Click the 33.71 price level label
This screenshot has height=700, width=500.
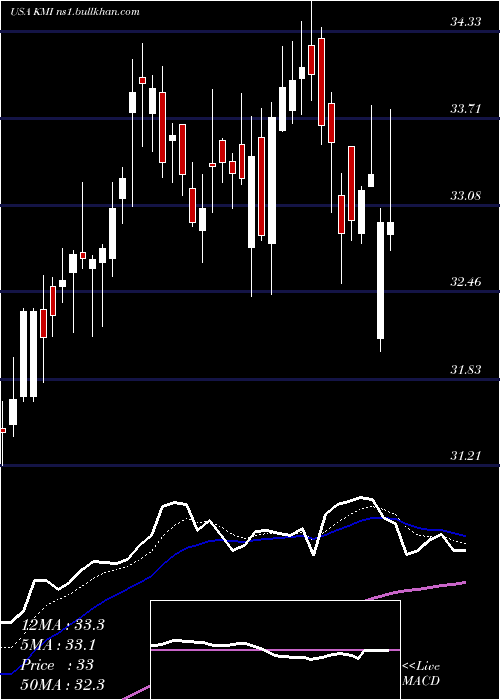pos(466,108)
